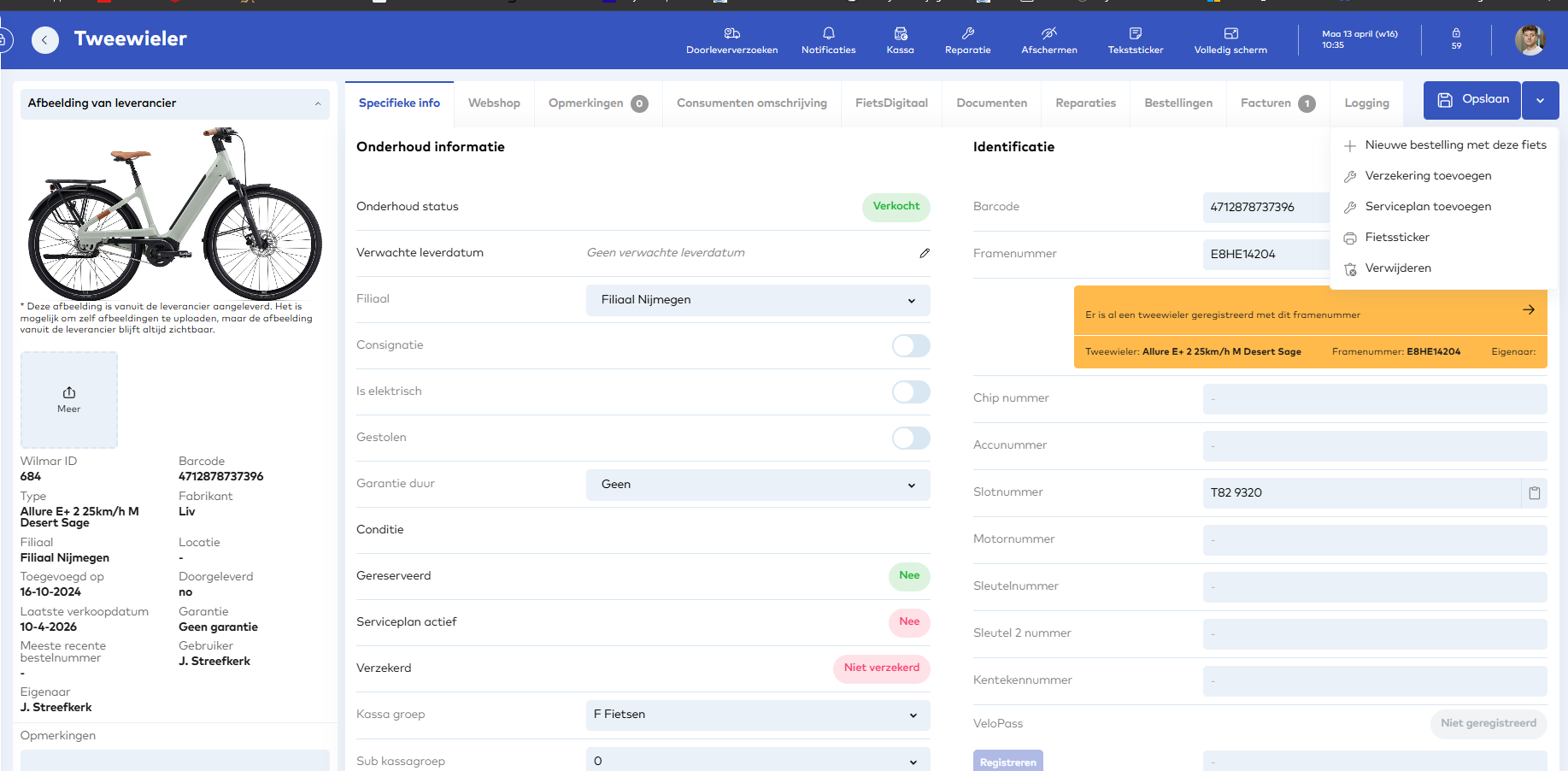
Task: Click the Slotnummer input field
Action: 1360,492
